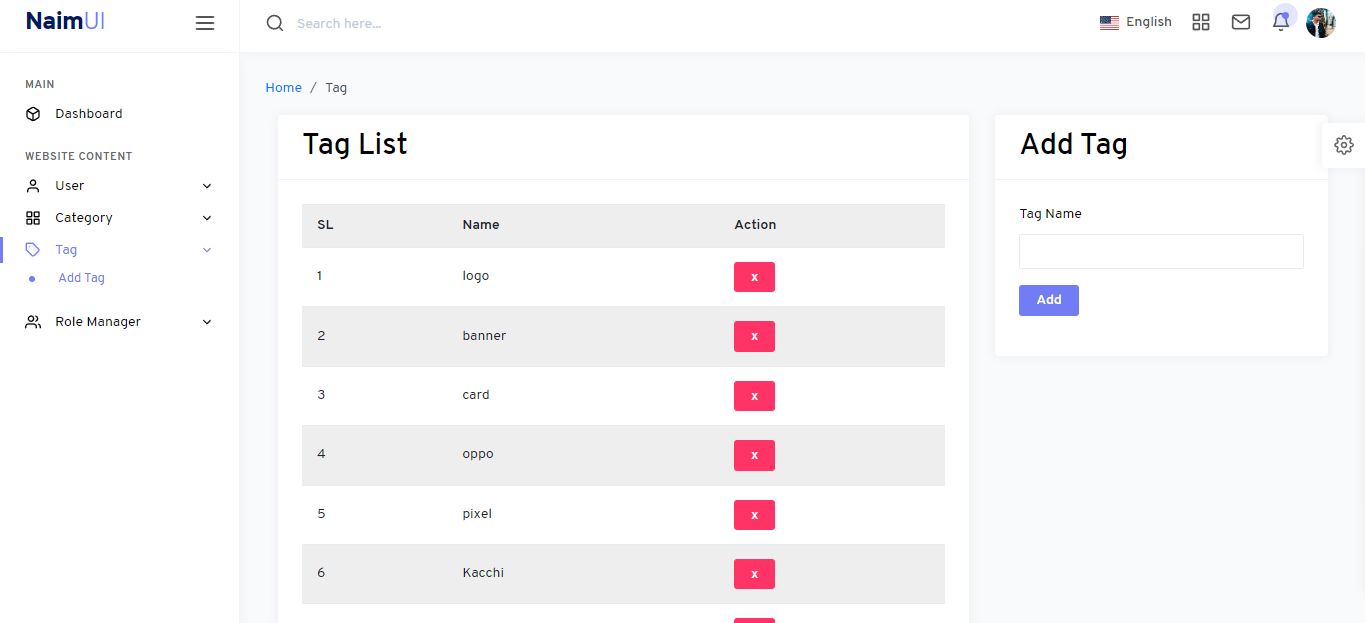
Task: Delete the pixel tag
Action: [754, 515]
